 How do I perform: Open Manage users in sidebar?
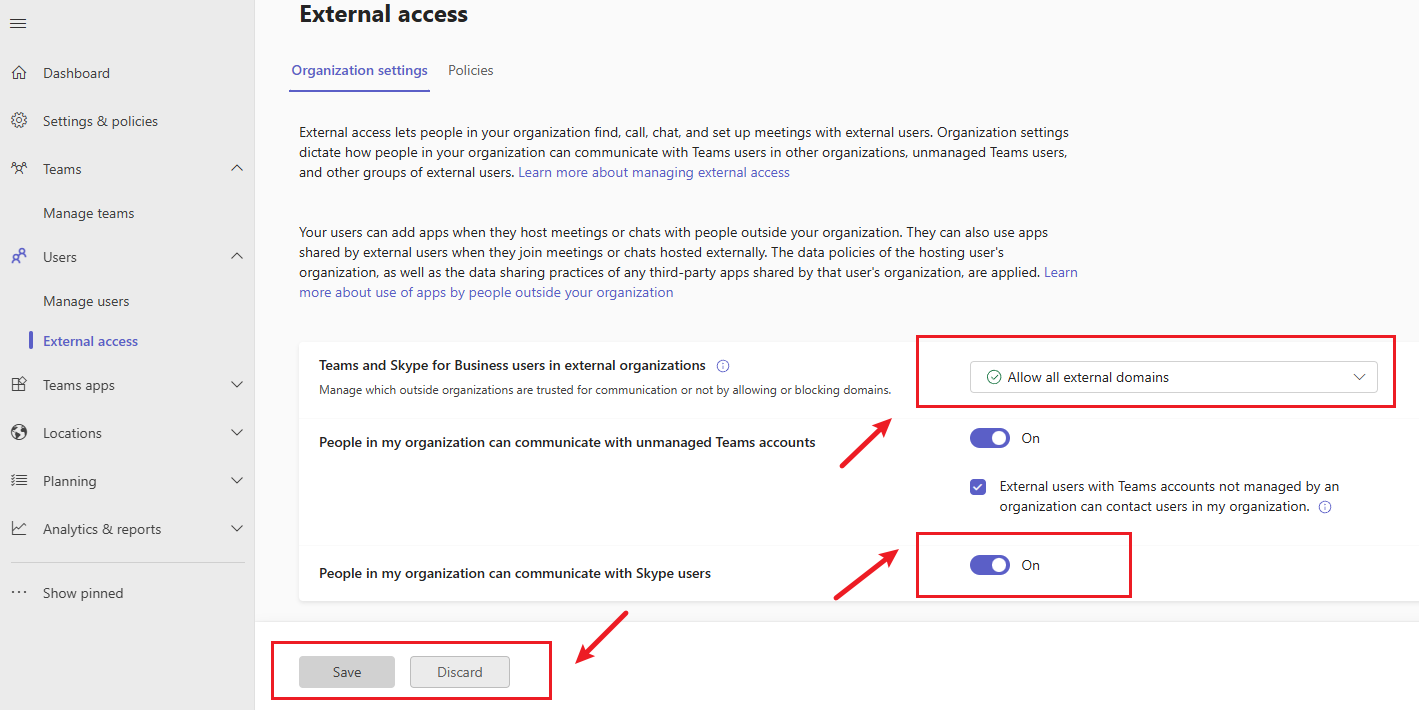[x=86, y=301]
